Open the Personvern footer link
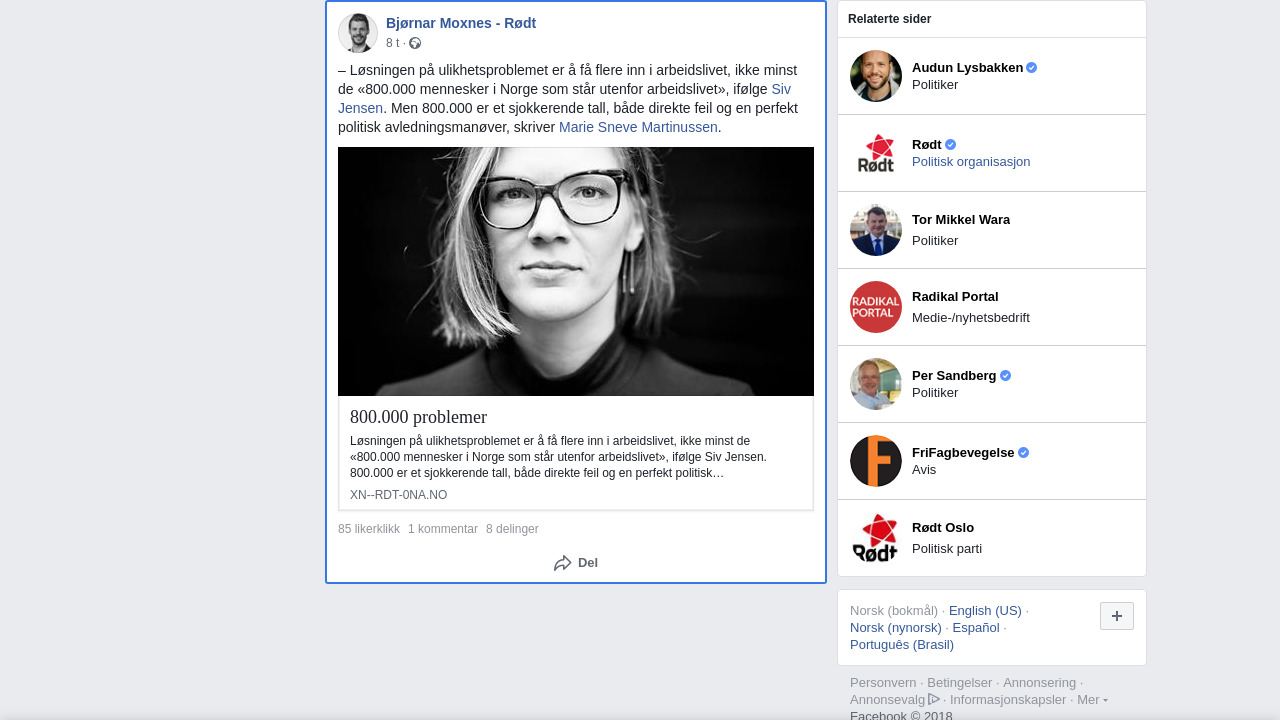The image size is (1280, 720). [x=883, y=683]
